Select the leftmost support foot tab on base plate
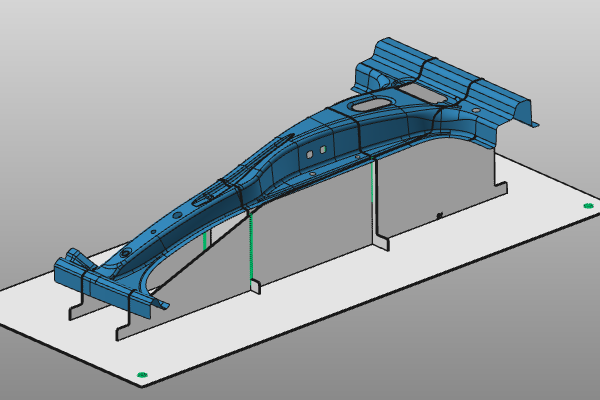The image size is (600, 400). coord(76,312)
